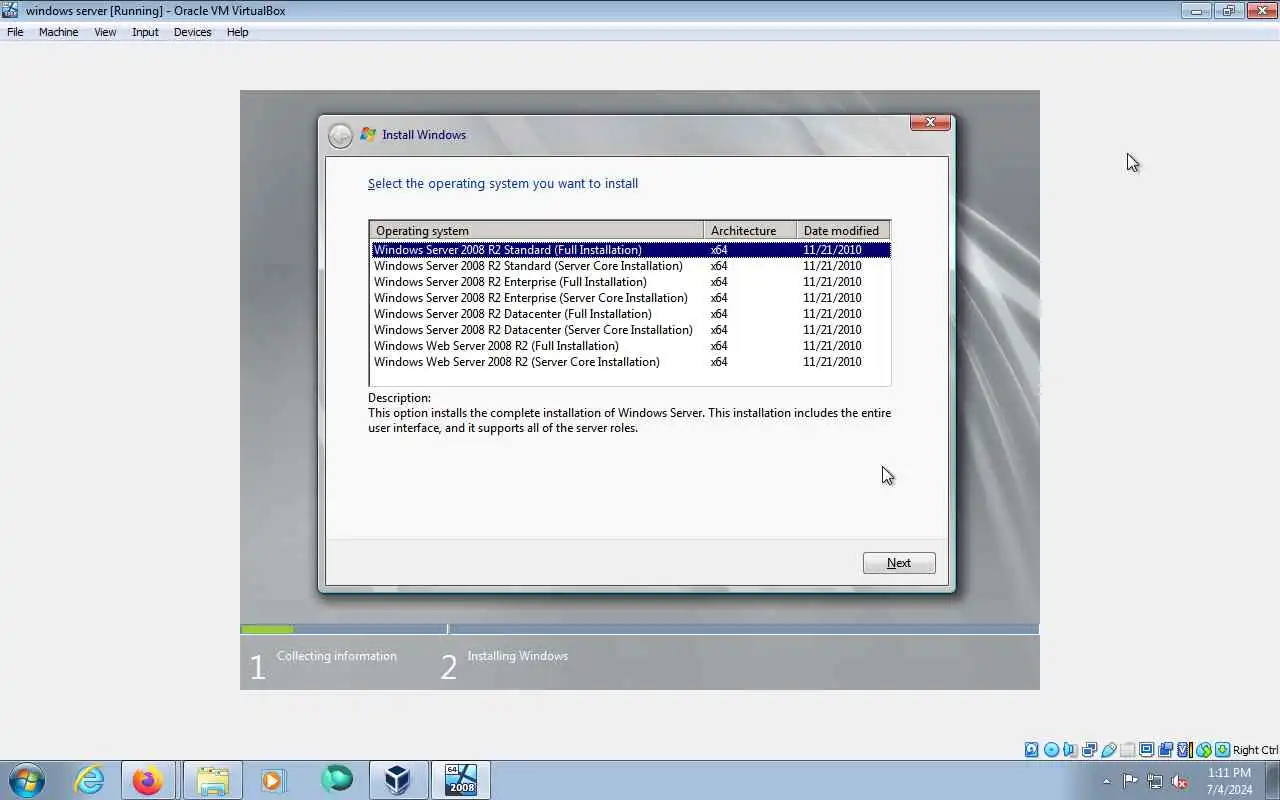The height and width of the screenshot is (800, 1280).
Task: Open the Machine menu
Action: (58, 32)
